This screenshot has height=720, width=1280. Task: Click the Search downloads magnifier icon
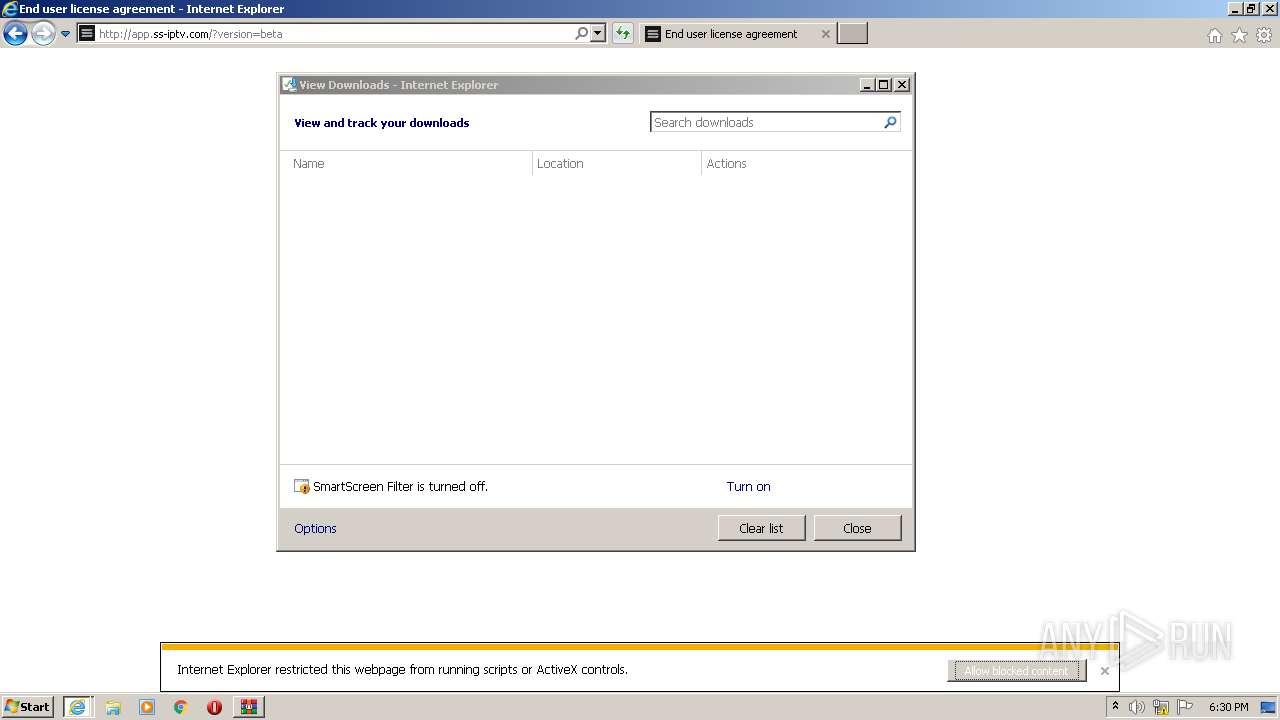point(891,122)
